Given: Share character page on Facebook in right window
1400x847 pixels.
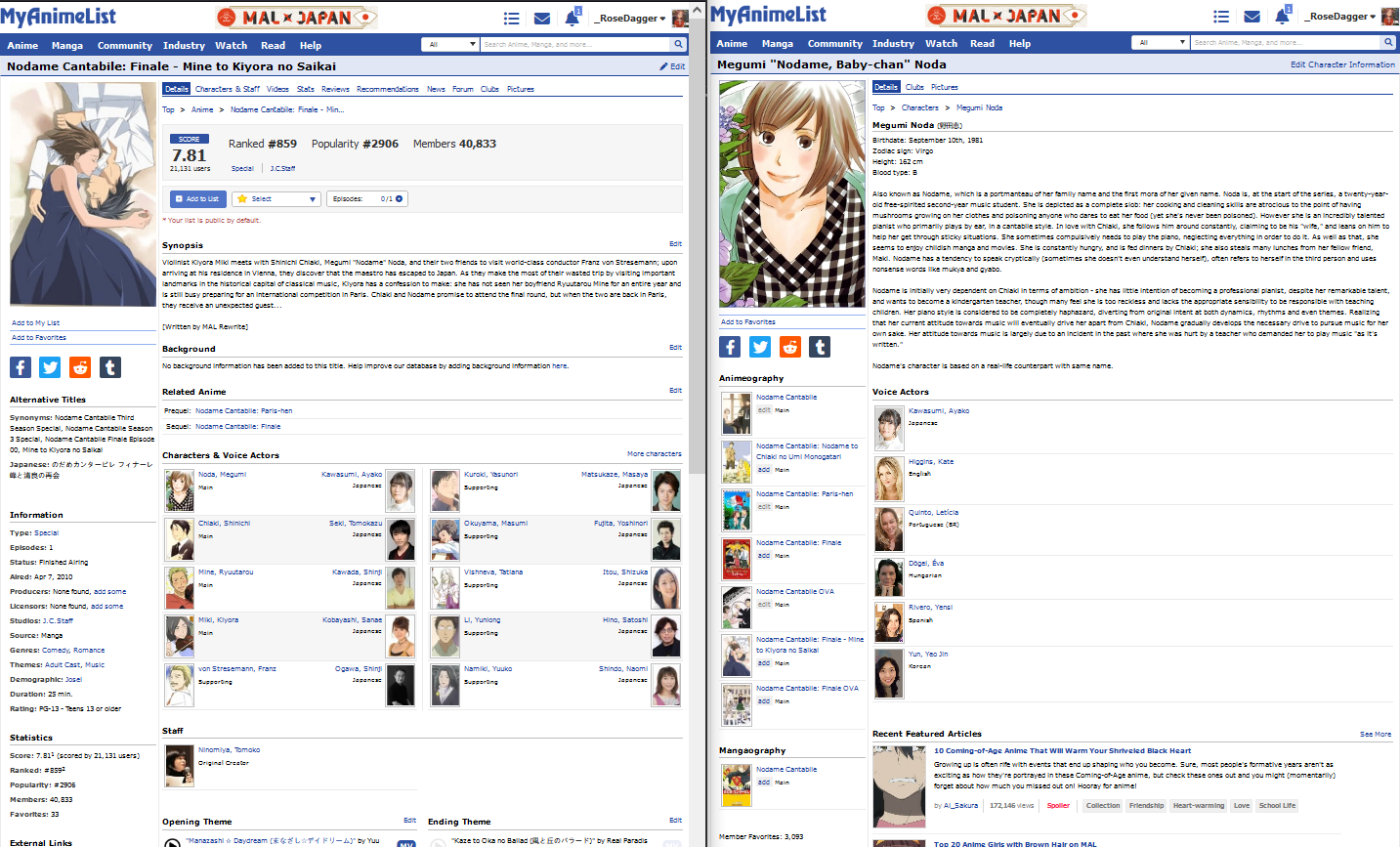Looking at the screenshot, I should coord(730,347).
